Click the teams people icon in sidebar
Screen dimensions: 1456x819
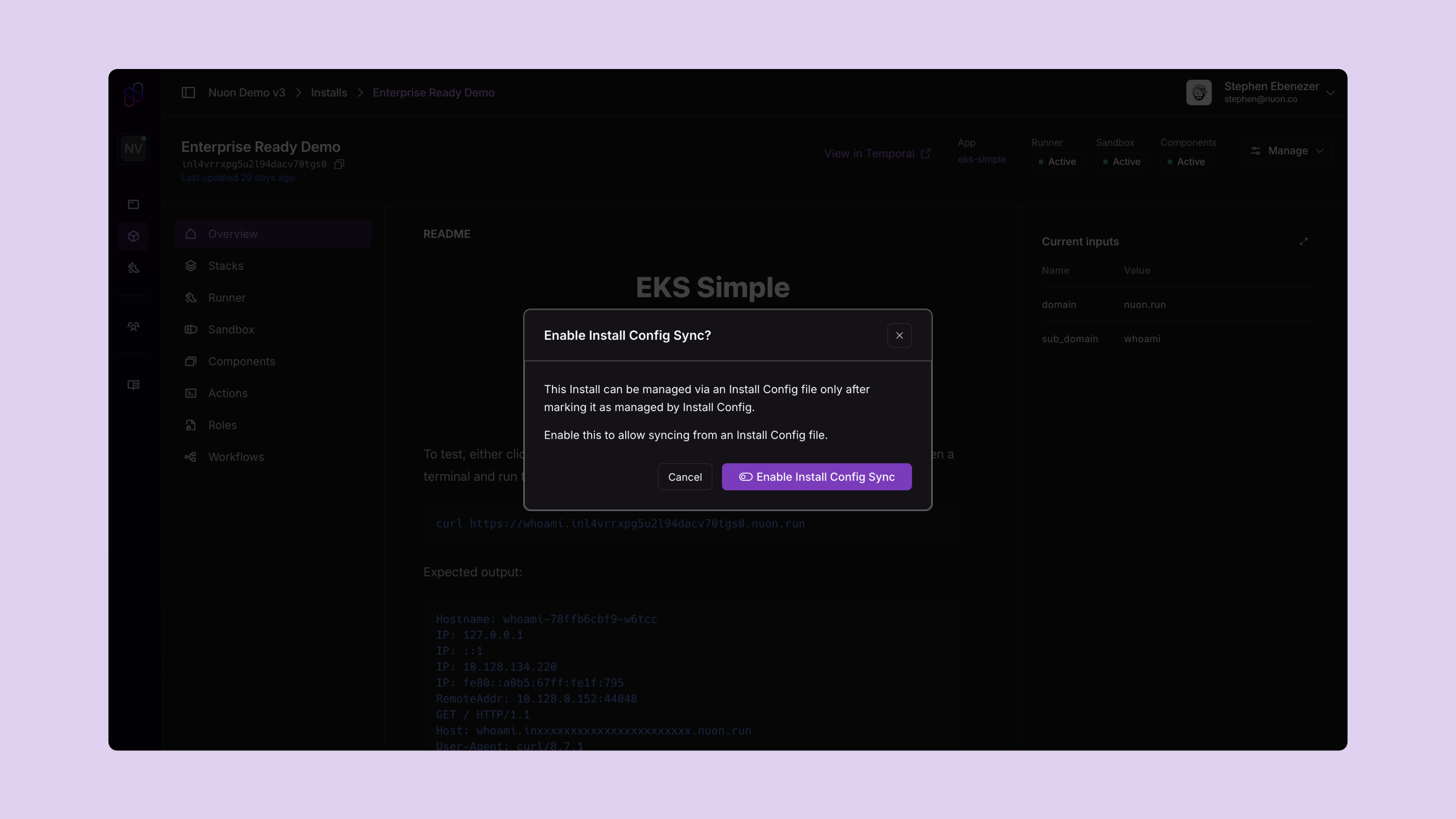[133, 326]
